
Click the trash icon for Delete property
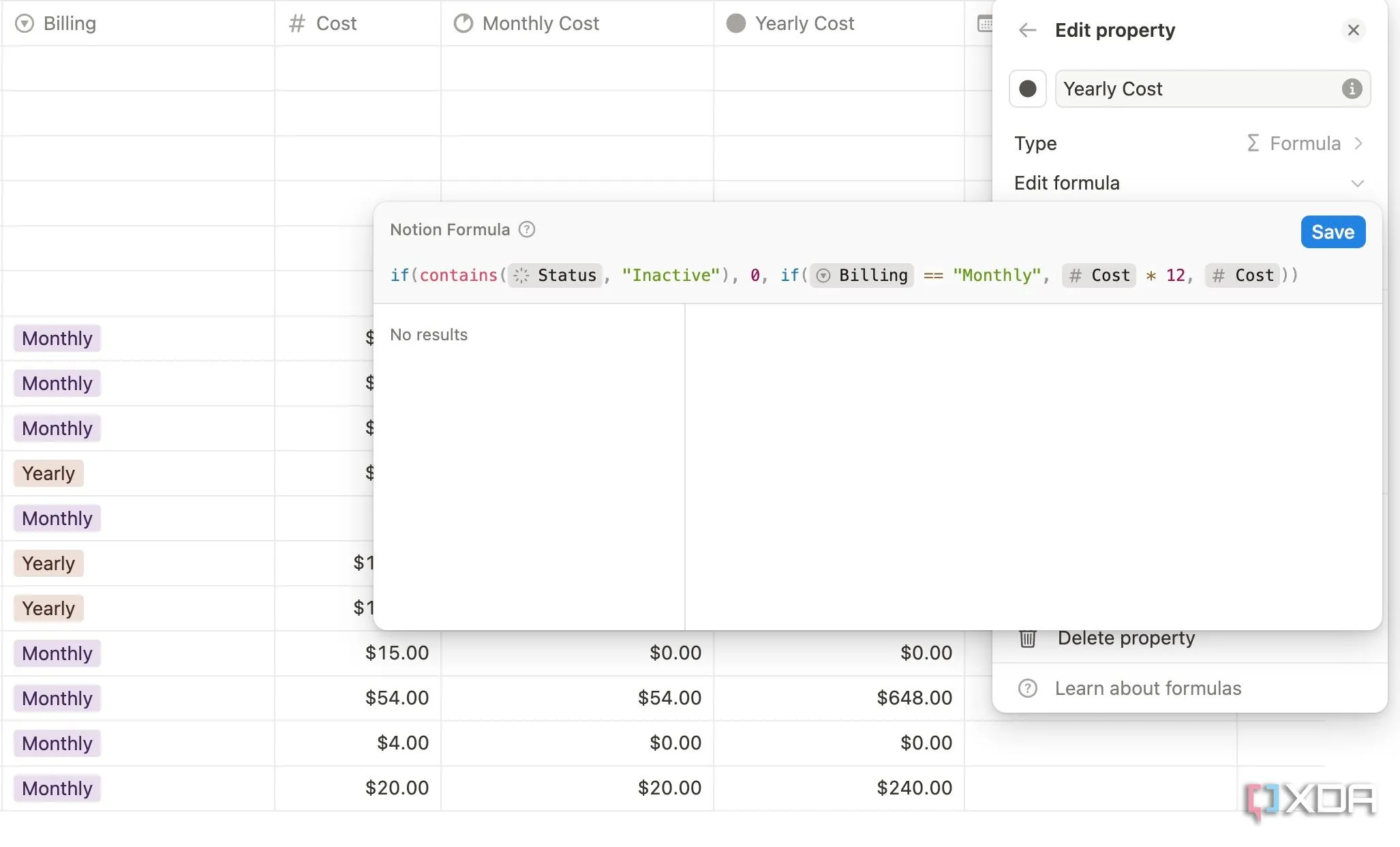[x=1027, y=638]
